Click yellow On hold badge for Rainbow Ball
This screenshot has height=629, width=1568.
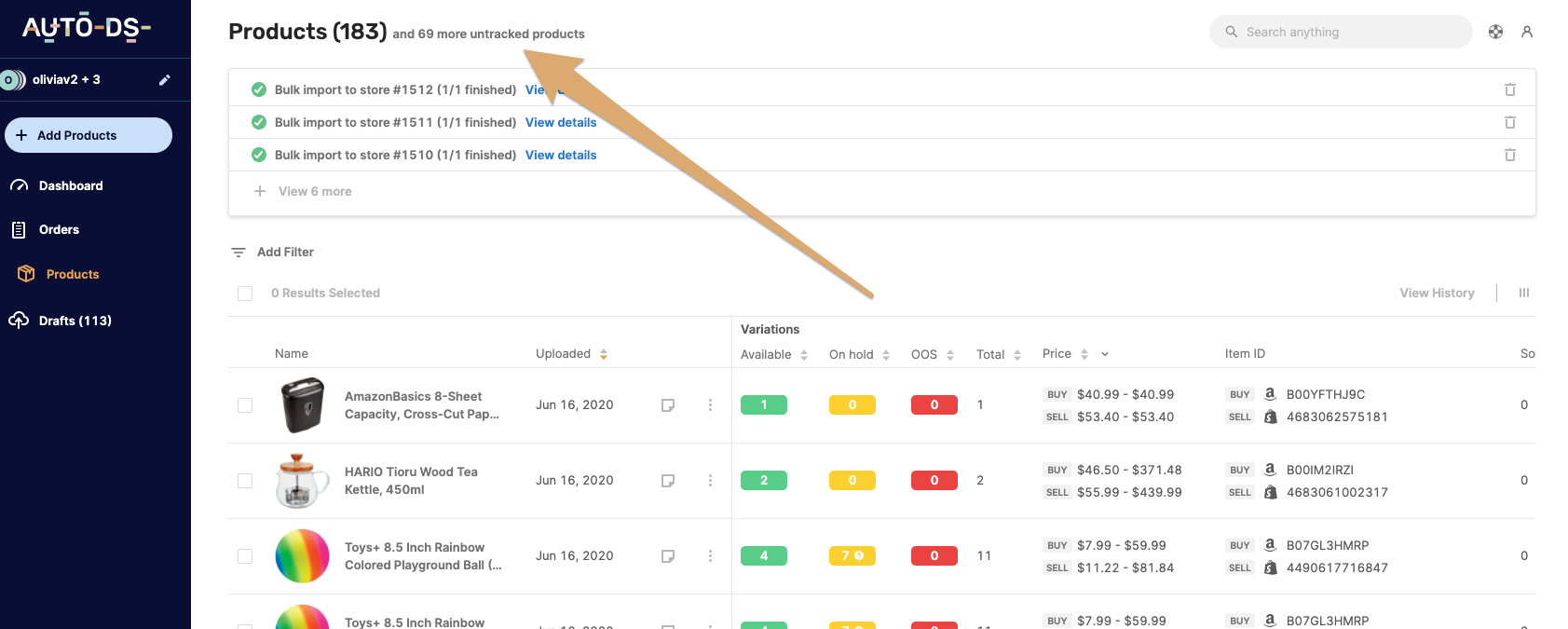tap(852, 555)
